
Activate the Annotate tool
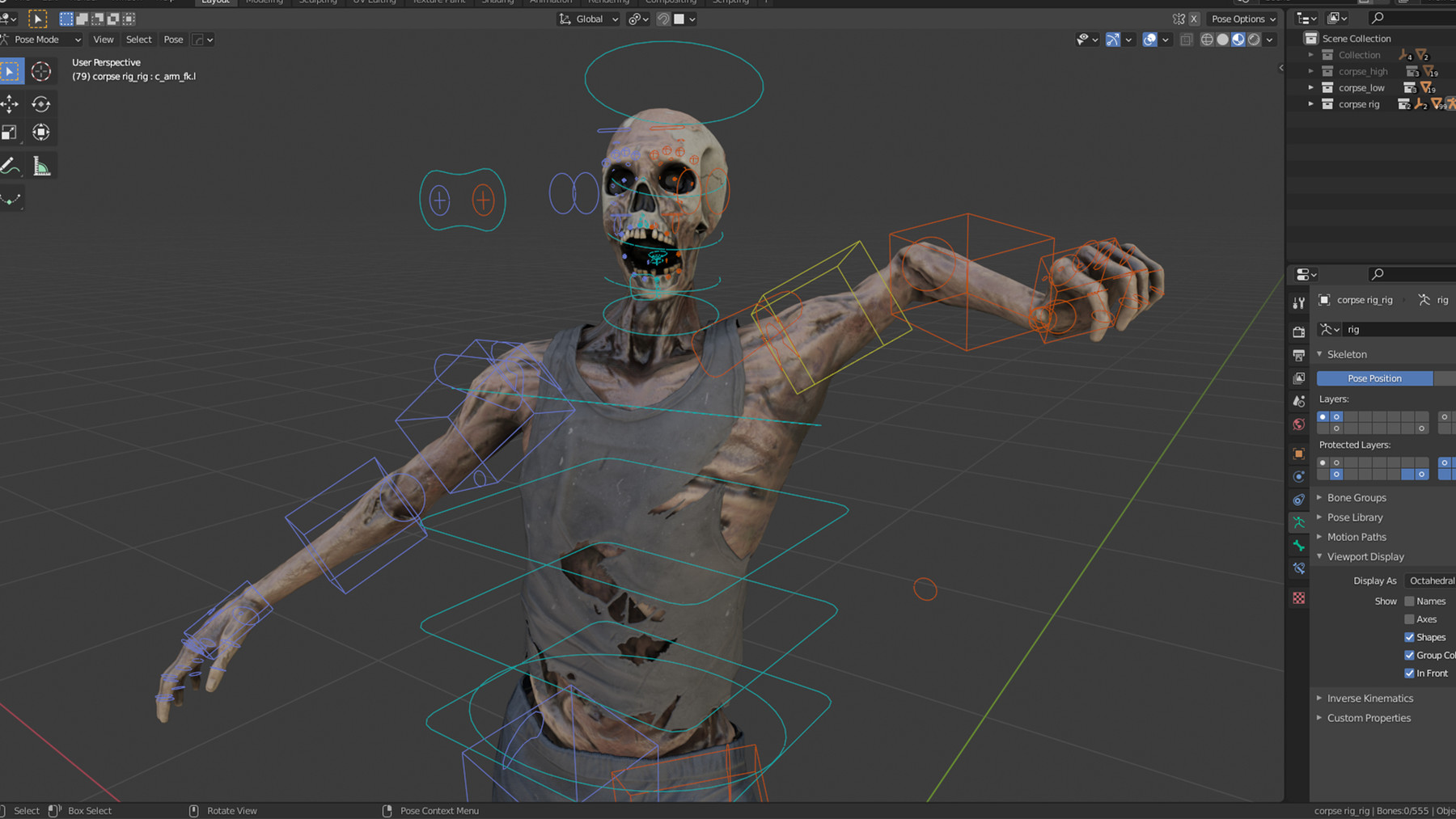[11, 164]
